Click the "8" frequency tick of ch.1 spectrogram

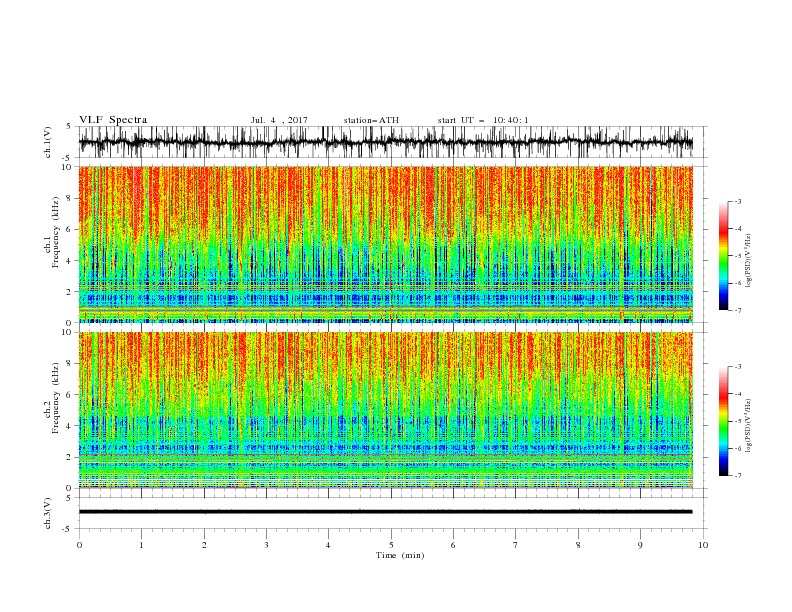tap(70, 198)
